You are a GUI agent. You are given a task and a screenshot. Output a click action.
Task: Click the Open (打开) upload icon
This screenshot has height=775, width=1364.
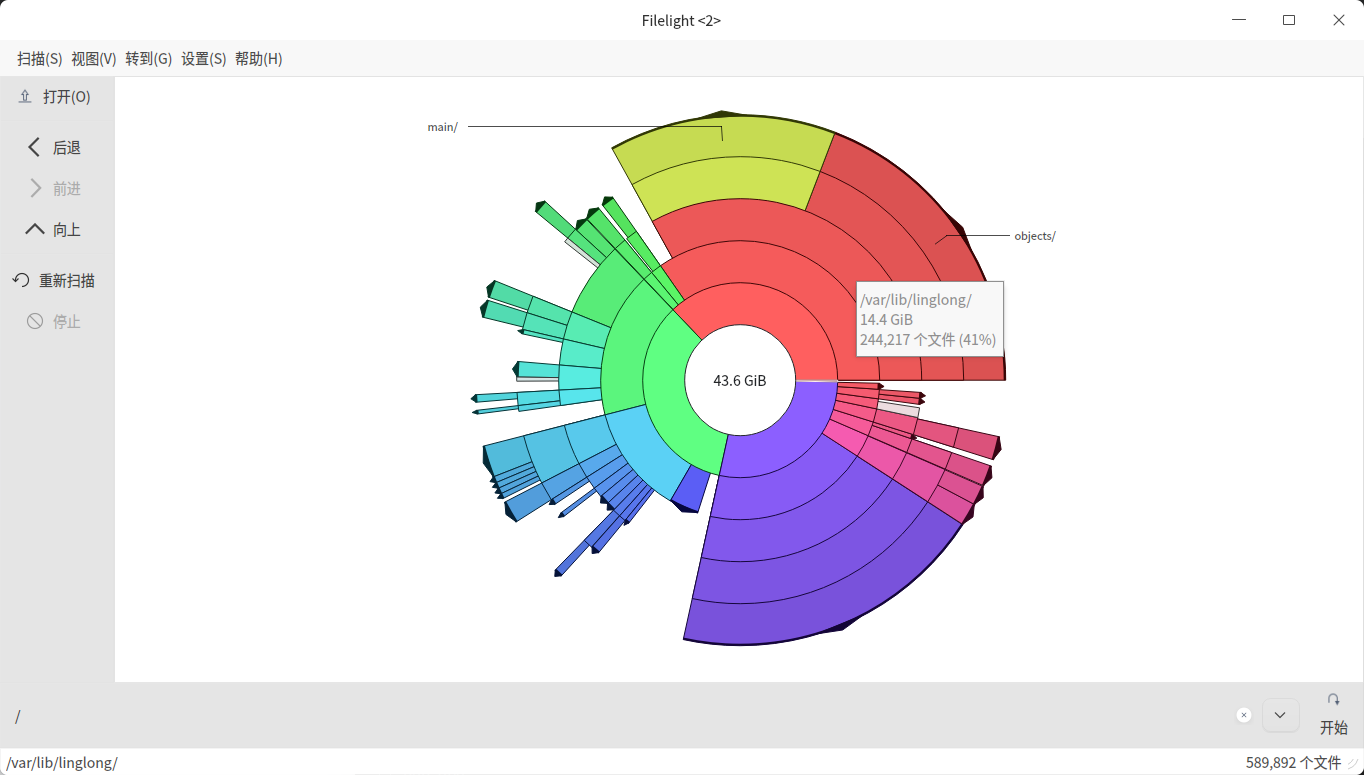(25, 97)
